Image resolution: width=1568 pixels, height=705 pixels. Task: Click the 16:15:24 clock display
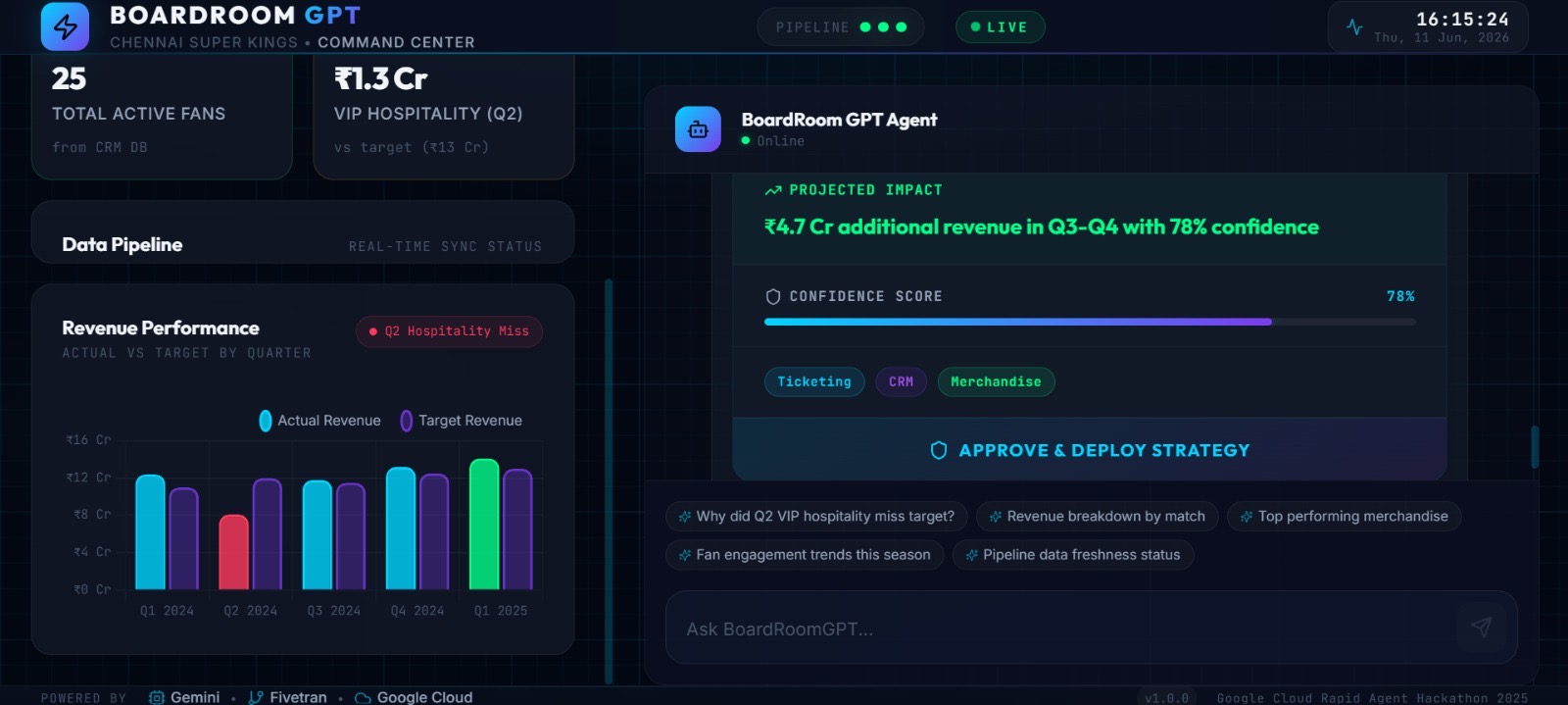coord(1462,19)
